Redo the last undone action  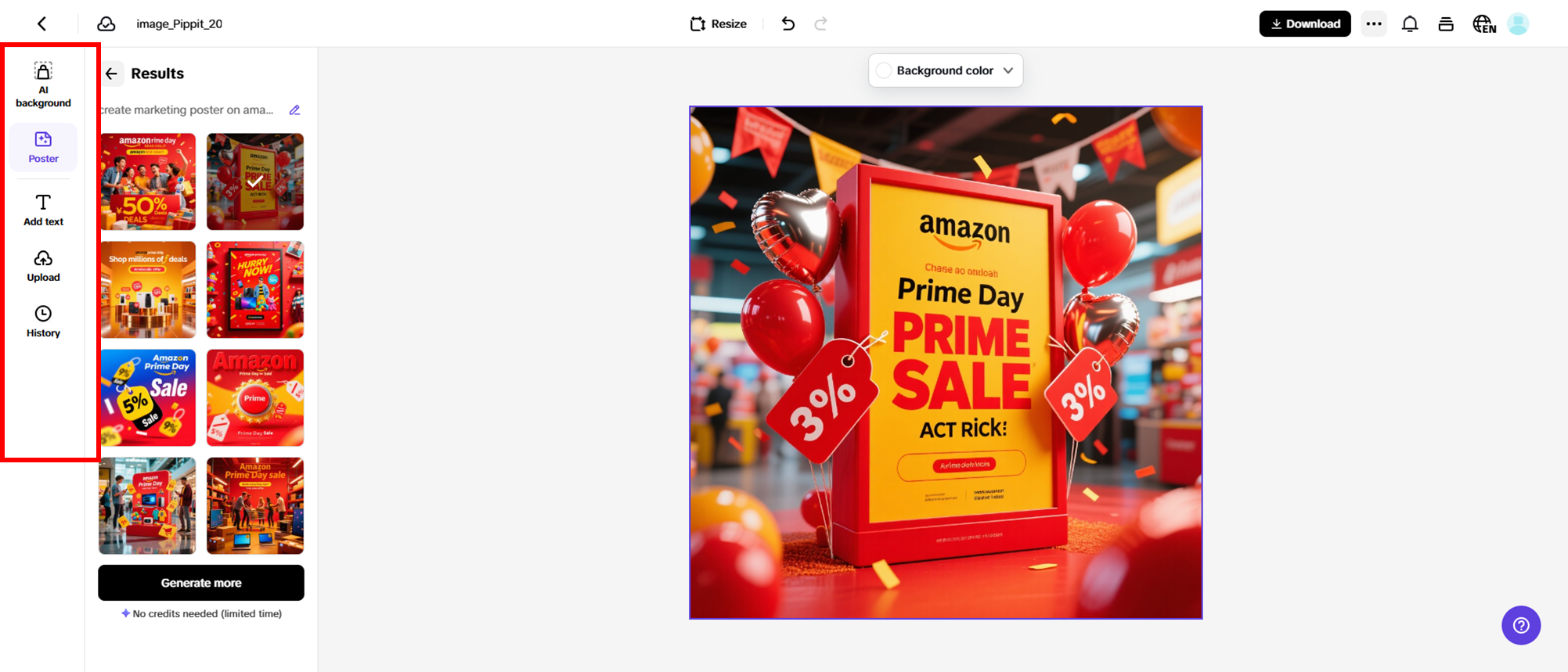[820, 23]
